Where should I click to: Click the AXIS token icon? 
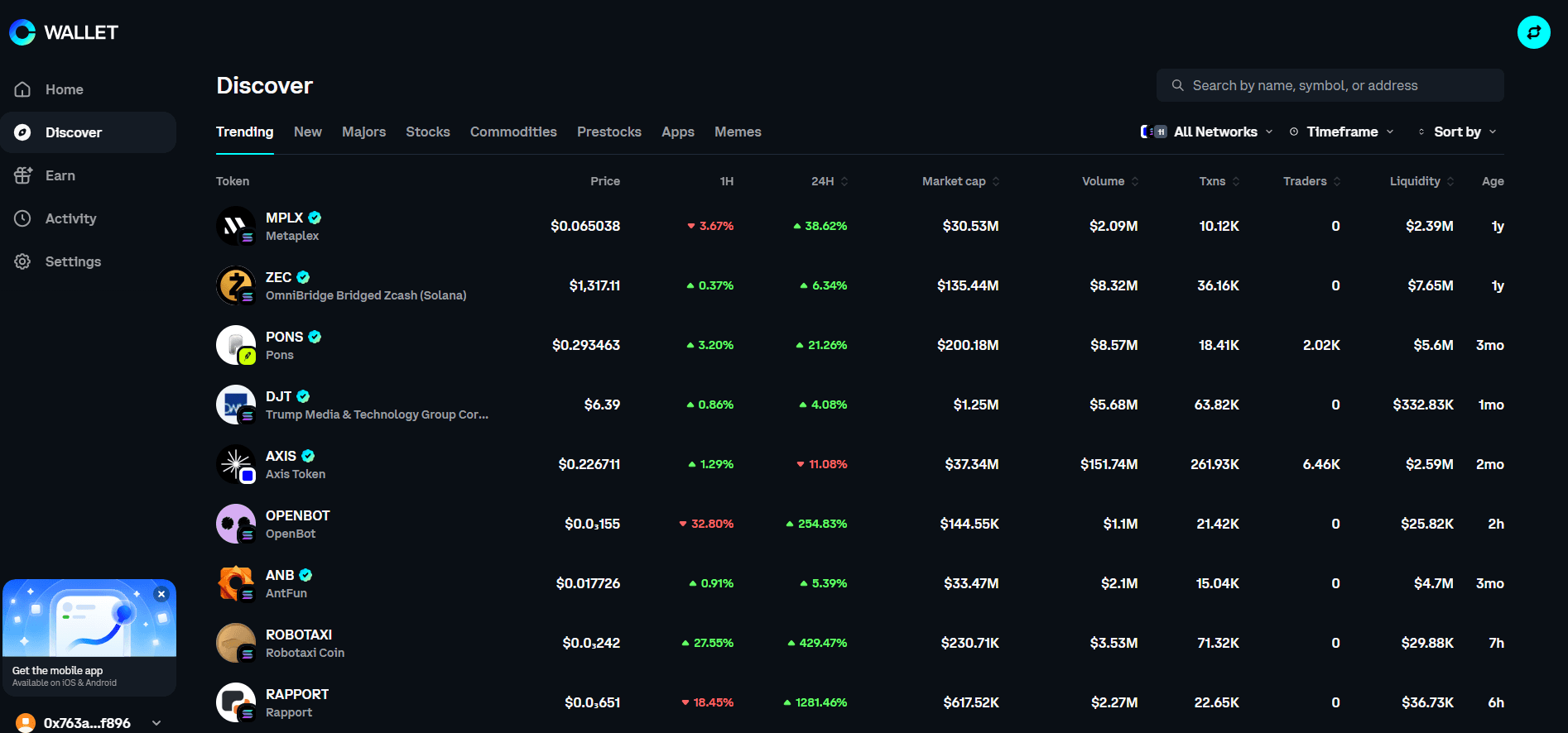click(x=236, y=464)
